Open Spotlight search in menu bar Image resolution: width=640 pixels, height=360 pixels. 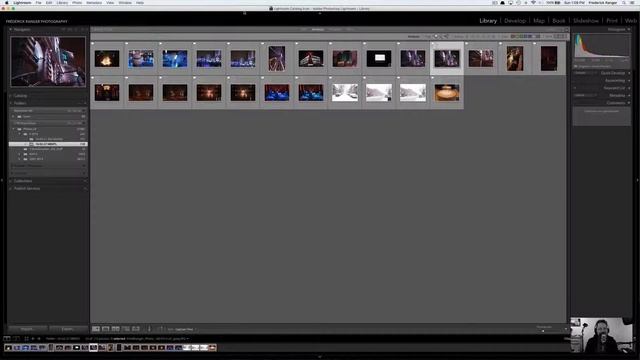[624, 2]
